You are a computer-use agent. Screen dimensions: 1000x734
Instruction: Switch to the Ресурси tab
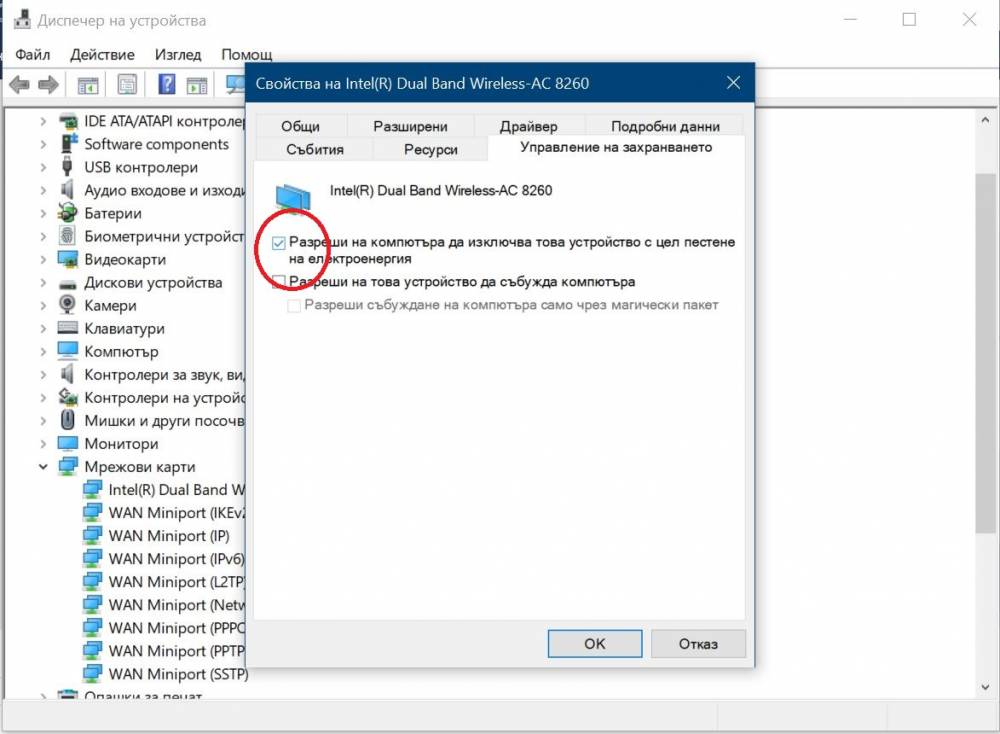(x=430, y=149)
